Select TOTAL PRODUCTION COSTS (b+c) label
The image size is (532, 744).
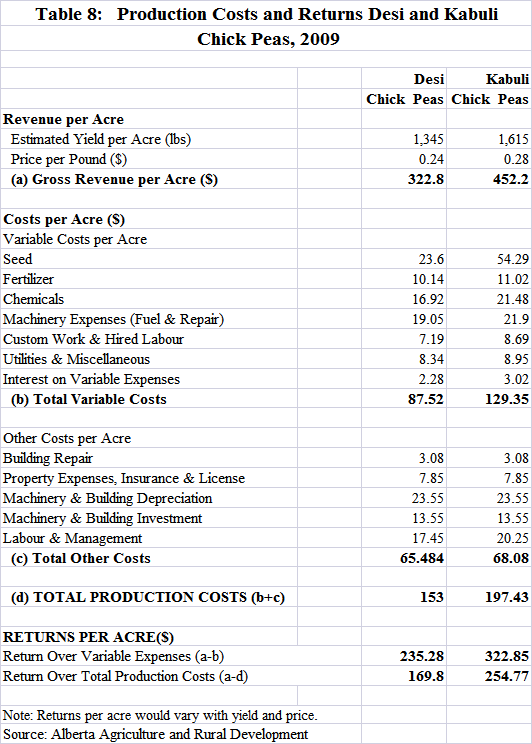pyautogui.click(x=148, y=597)
